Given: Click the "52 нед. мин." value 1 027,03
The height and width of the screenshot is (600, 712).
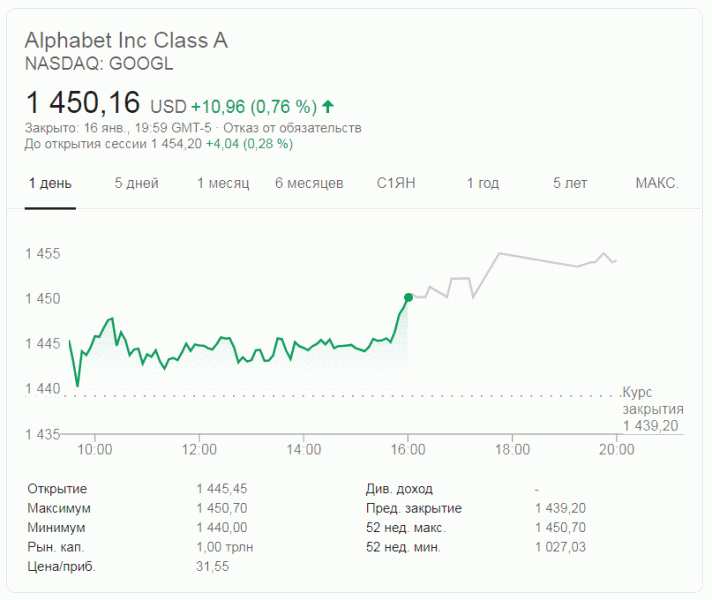Looking at the screenshot, I should (560, 547).
